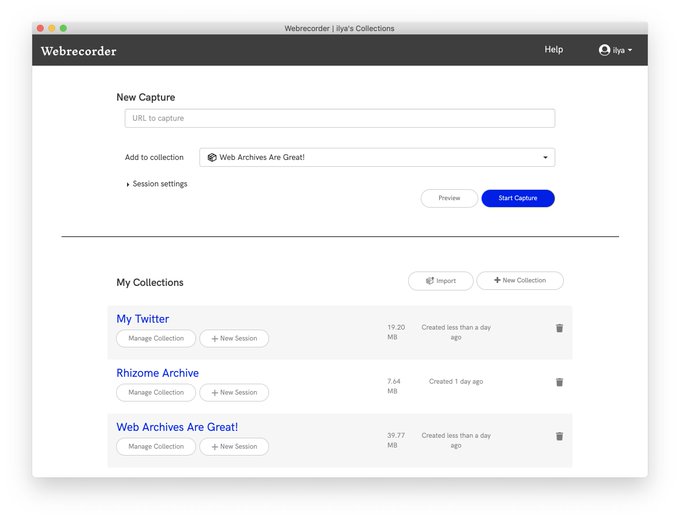Create a New Collection
This screenshot has width=680, height=520.
pyautogui.click(x=520, y=280)
